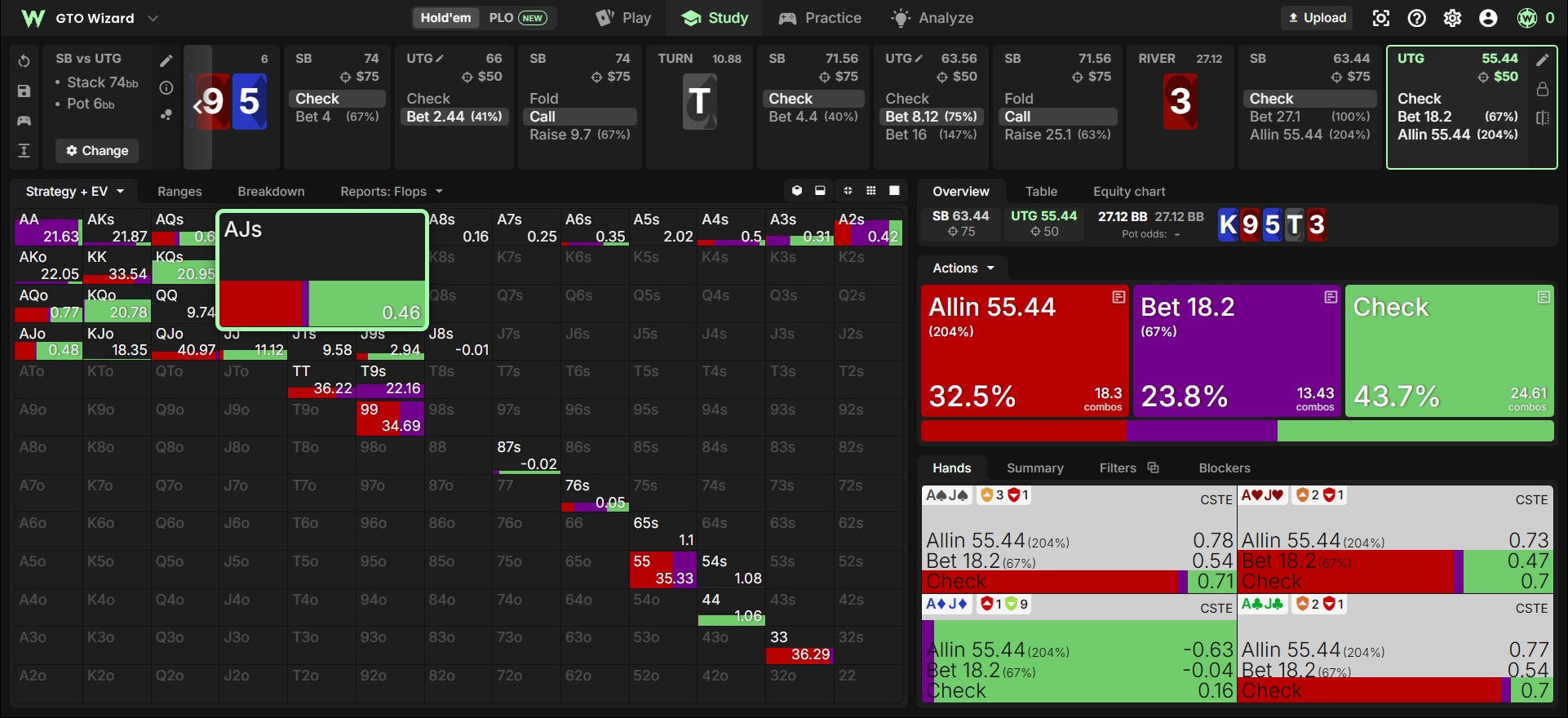Open the info circle icon beside SB vs UTG
Screen dimensions: 1568x718
pyautogui.click(x=166, y=87)
